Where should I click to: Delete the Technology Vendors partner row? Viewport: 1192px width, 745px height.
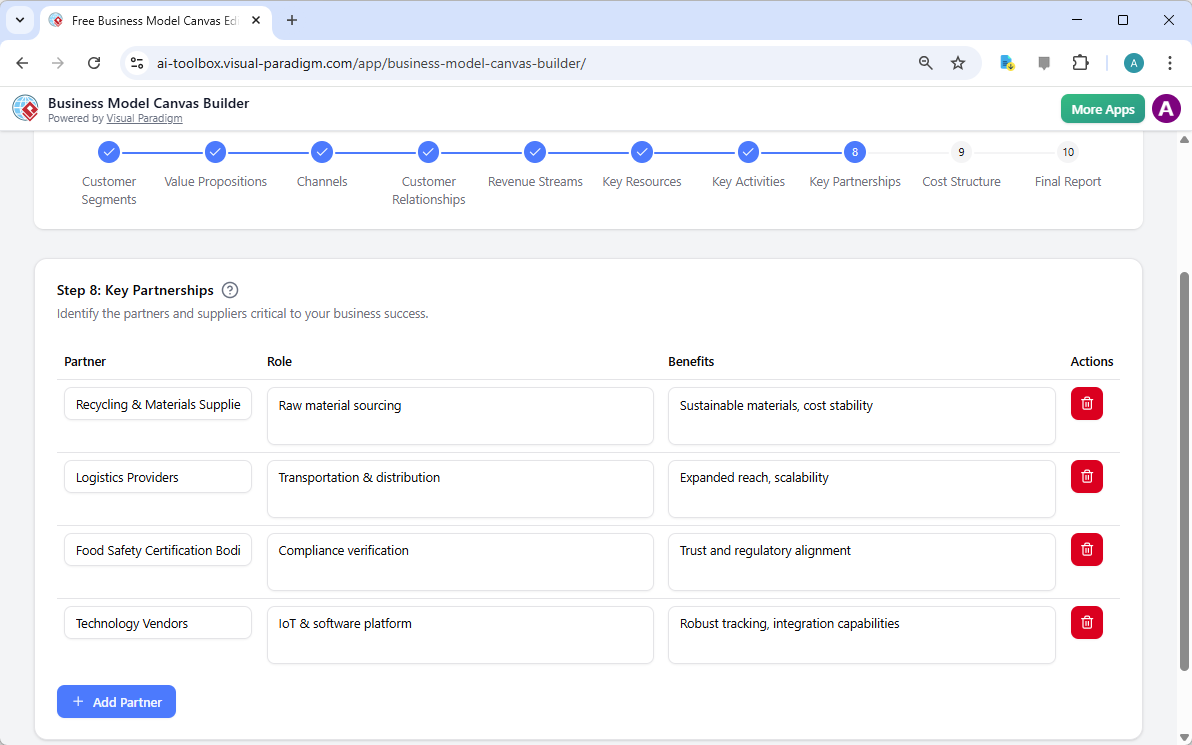tap(1086, 622)
